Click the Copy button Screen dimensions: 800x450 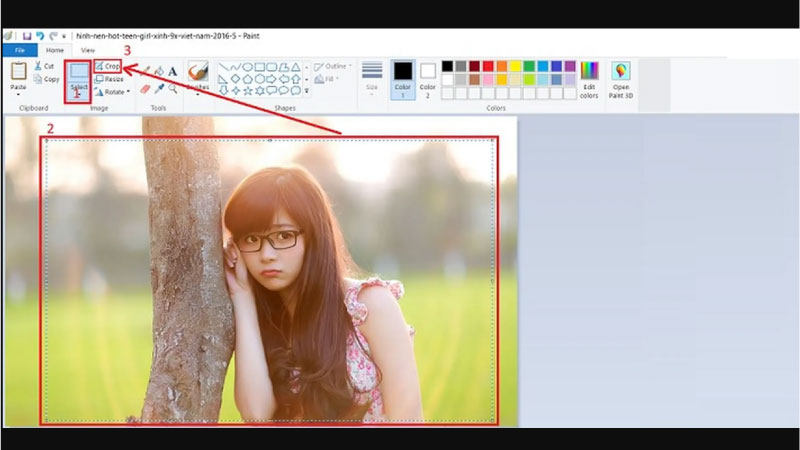(45, 79)
